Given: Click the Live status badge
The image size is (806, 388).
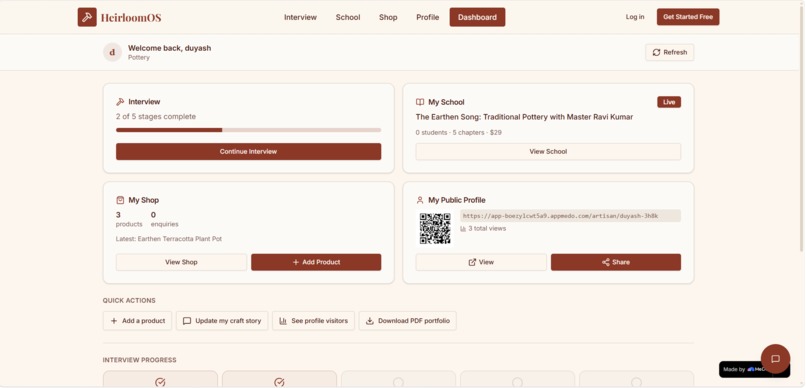Looking at the screenshot, I should click(x=669, y=102).
